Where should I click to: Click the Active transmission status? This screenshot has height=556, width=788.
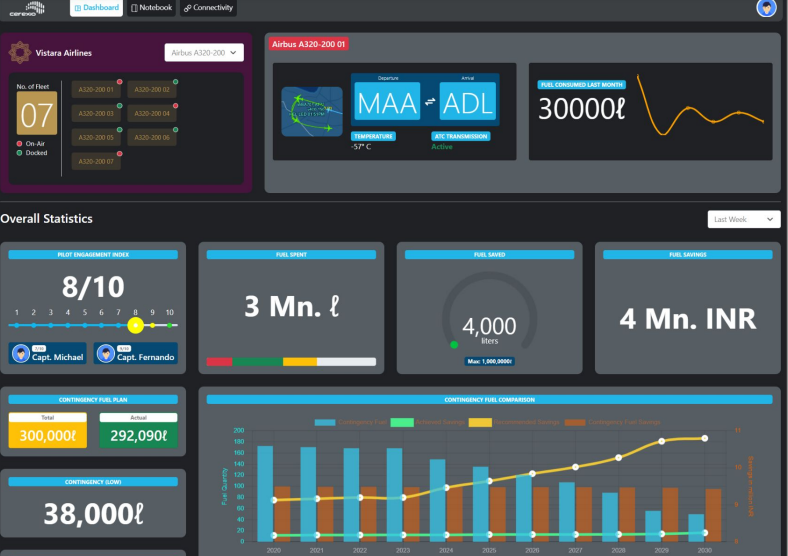pyautogui.click(x=442, y=147)
